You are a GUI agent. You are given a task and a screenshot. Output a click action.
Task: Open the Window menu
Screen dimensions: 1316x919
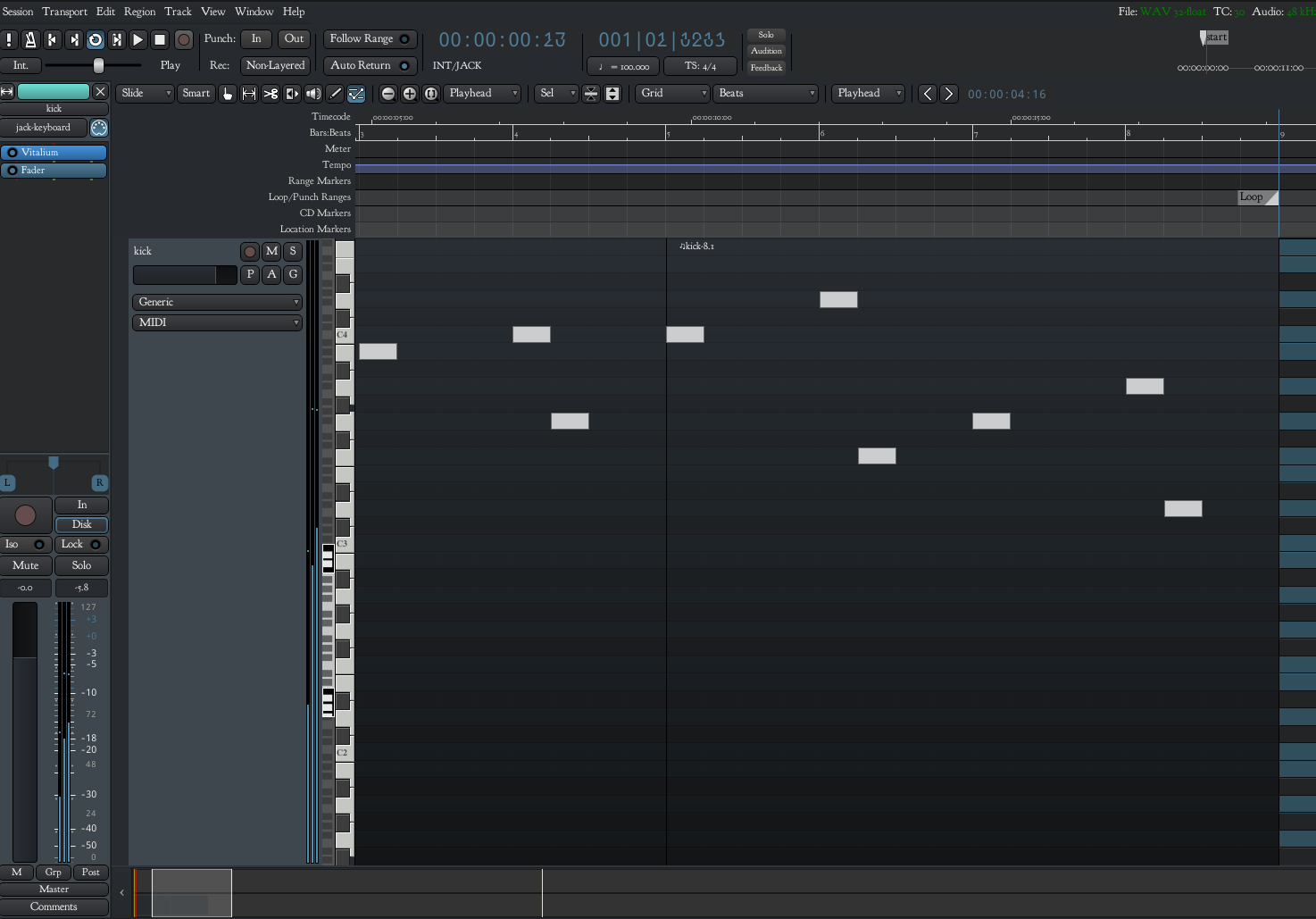(254, 12)
